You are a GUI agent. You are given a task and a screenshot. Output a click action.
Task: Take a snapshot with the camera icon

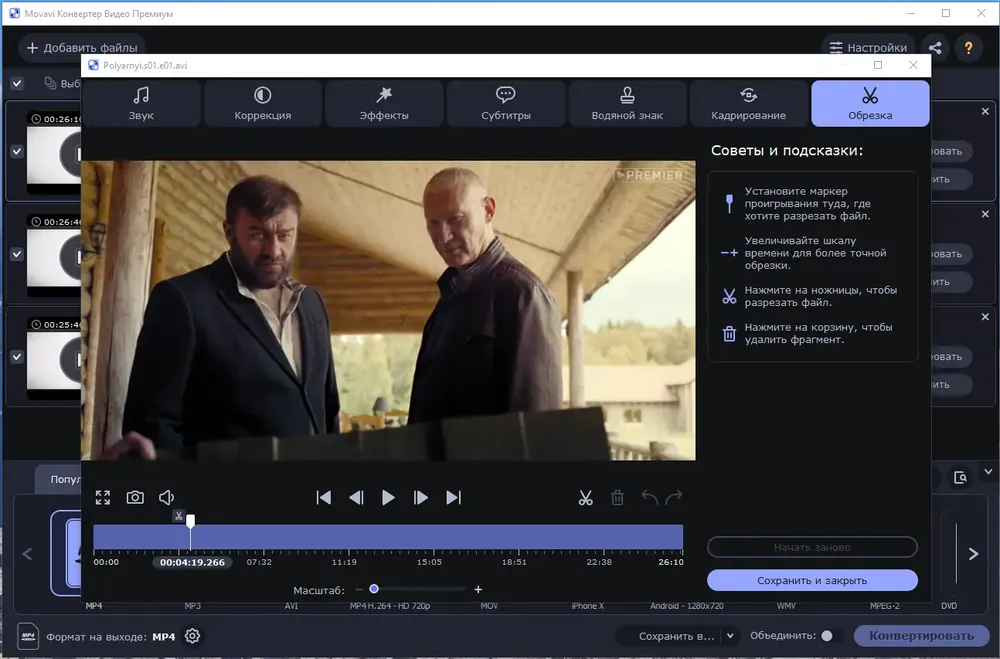coord(135,498)
